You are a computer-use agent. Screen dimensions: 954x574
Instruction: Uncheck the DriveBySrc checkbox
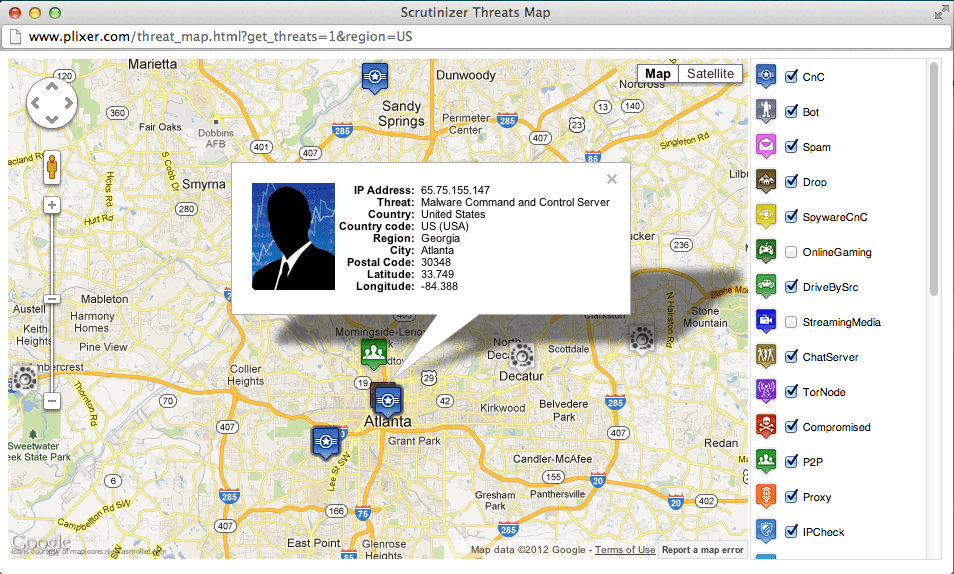tap(792, 286)
